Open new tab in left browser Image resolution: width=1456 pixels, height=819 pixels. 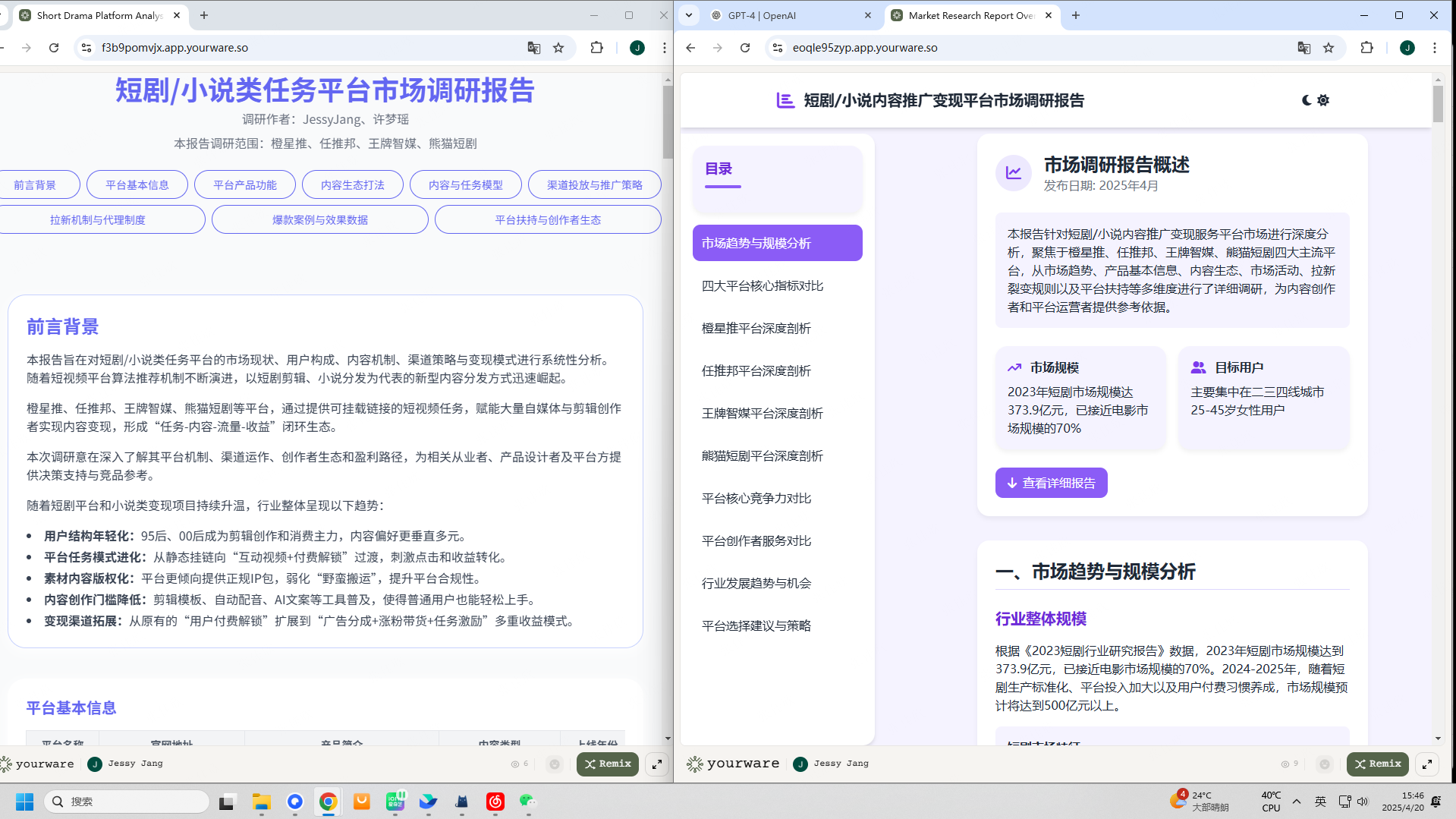pyautogui.click(x=204, y=15)
